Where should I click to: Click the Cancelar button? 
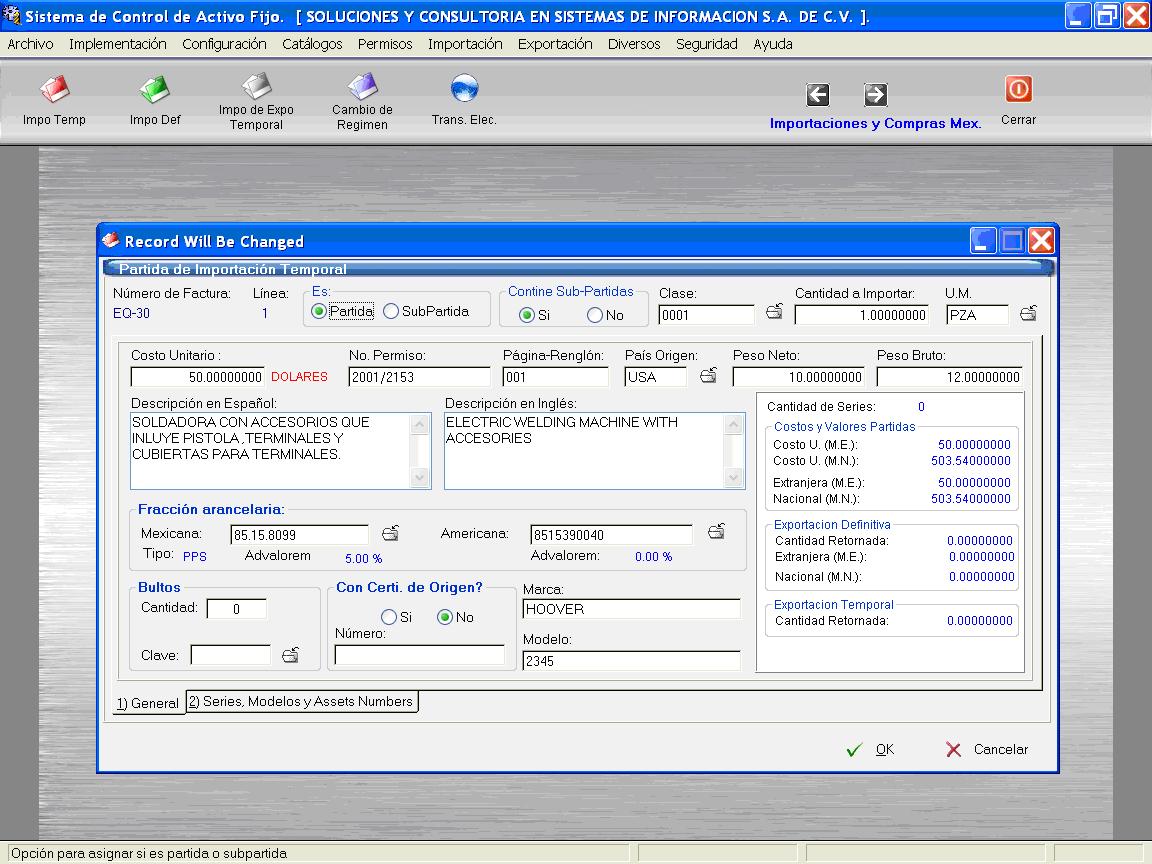click(x=987, y=749)
